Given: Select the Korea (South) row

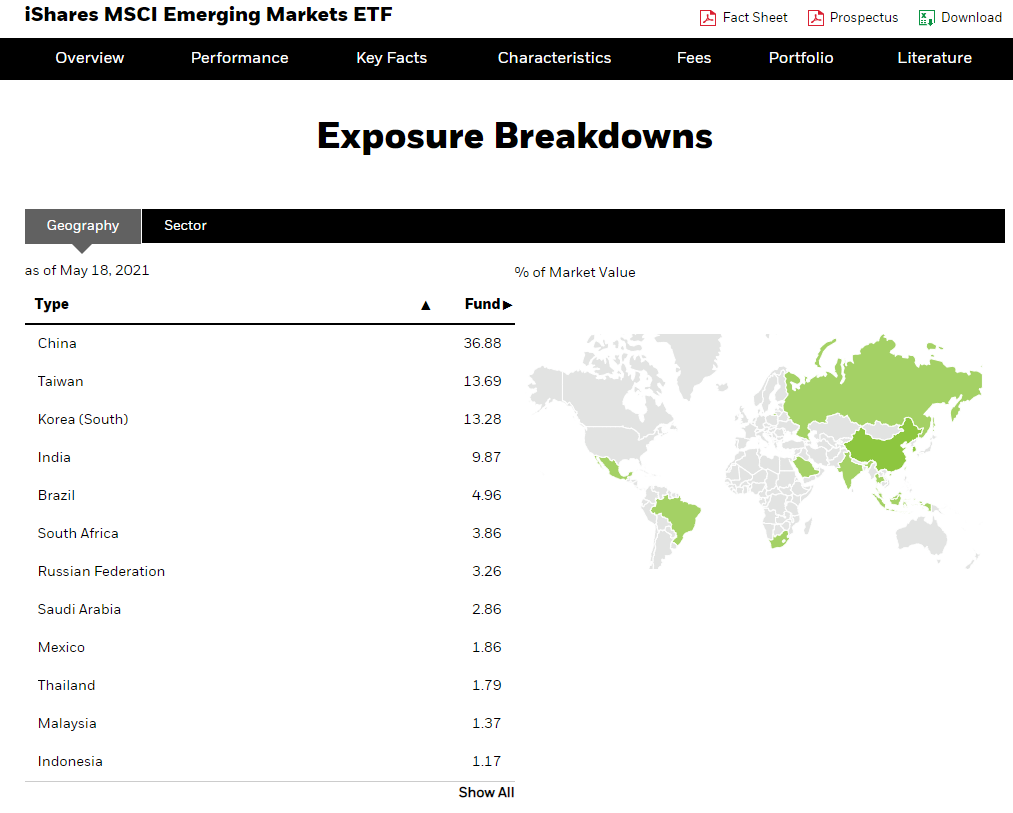Looking at the screenshot, I should [269, 419].
